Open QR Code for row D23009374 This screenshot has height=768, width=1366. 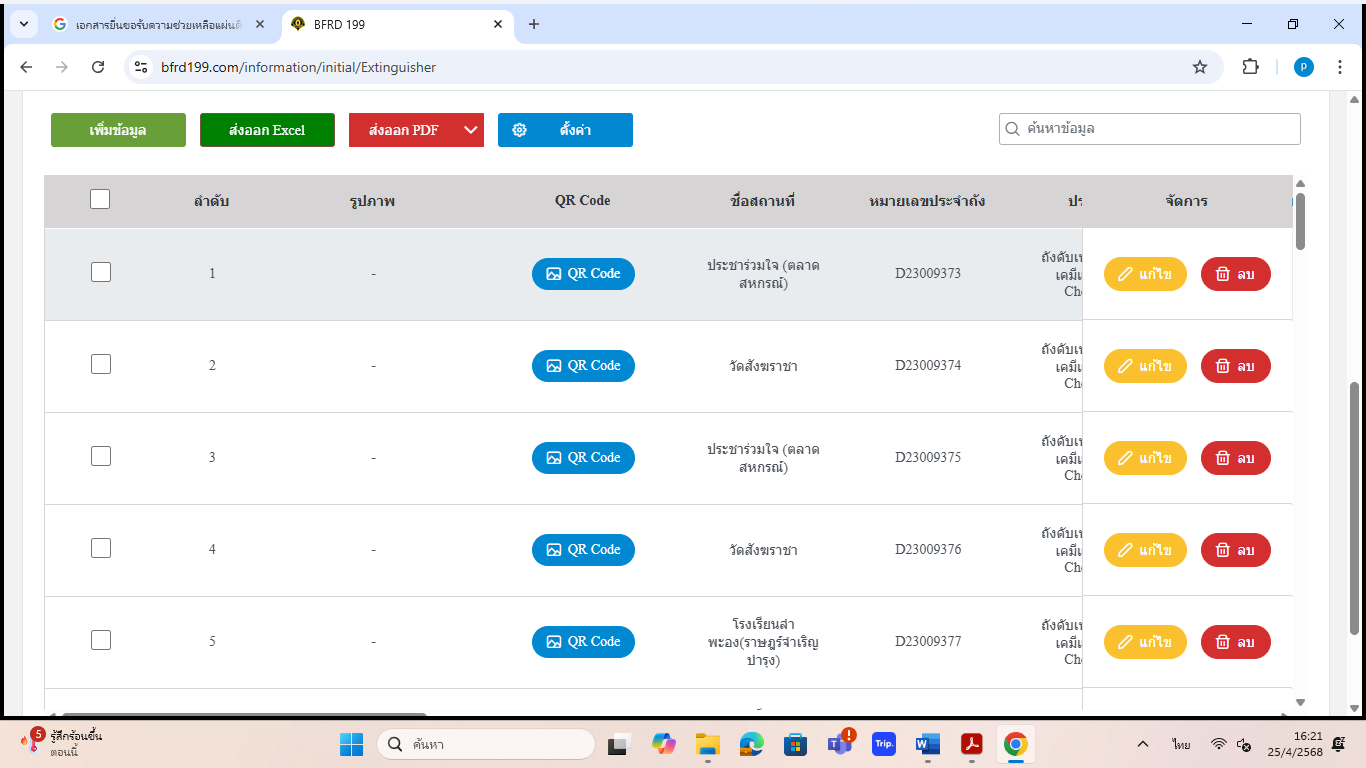click(x=583, y=366)
